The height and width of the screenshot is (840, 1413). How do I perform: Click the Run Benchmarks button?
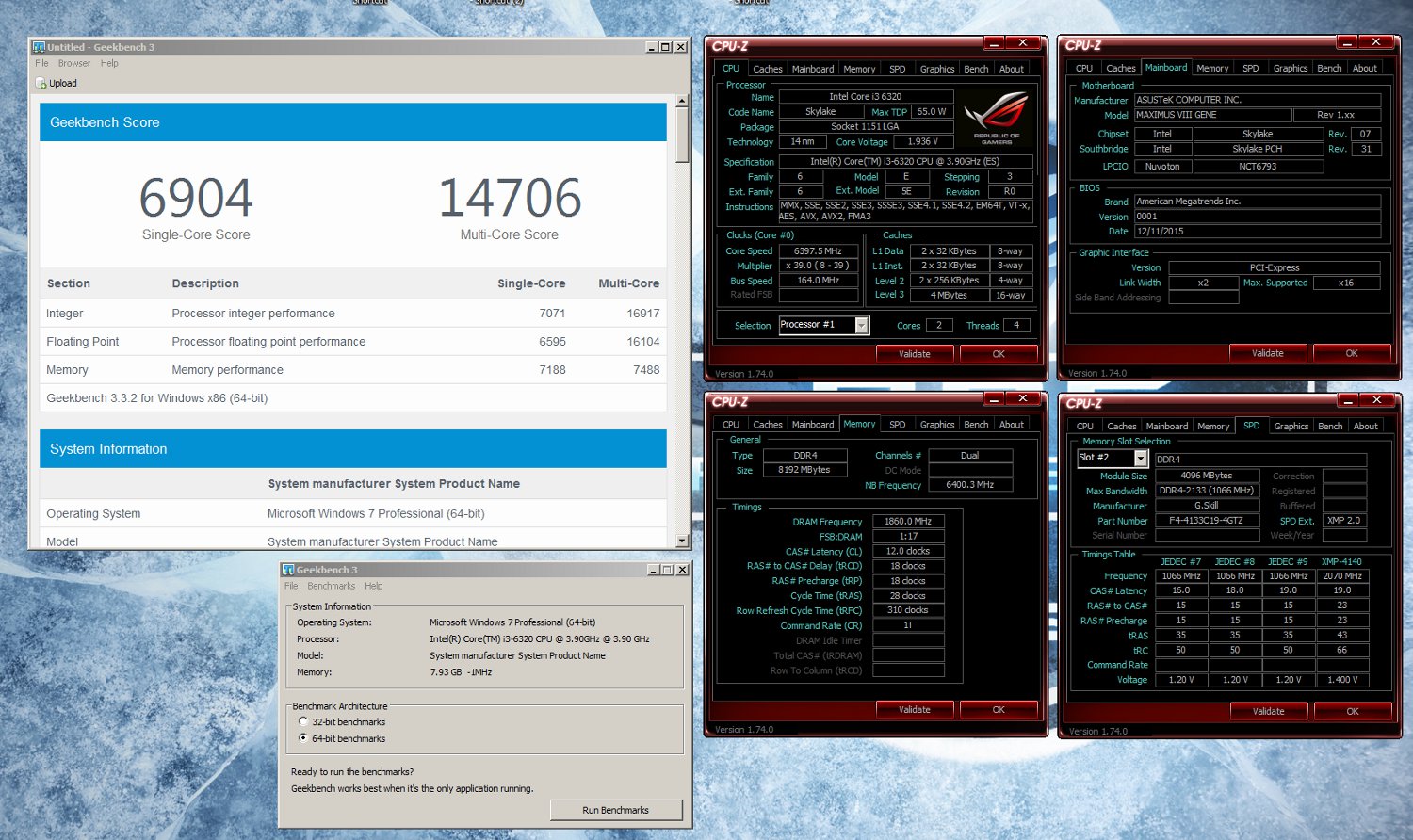click(615, 810)
